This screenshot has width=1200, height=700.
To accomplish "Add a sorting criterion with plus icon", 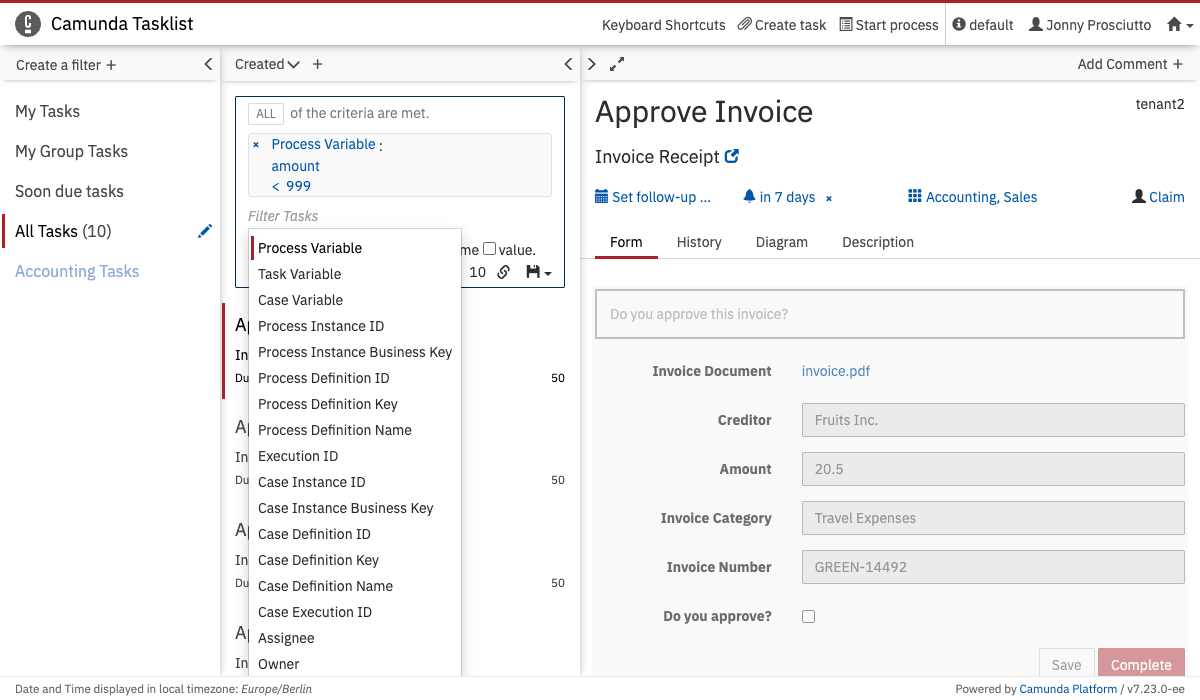I will tap(318, 64).
